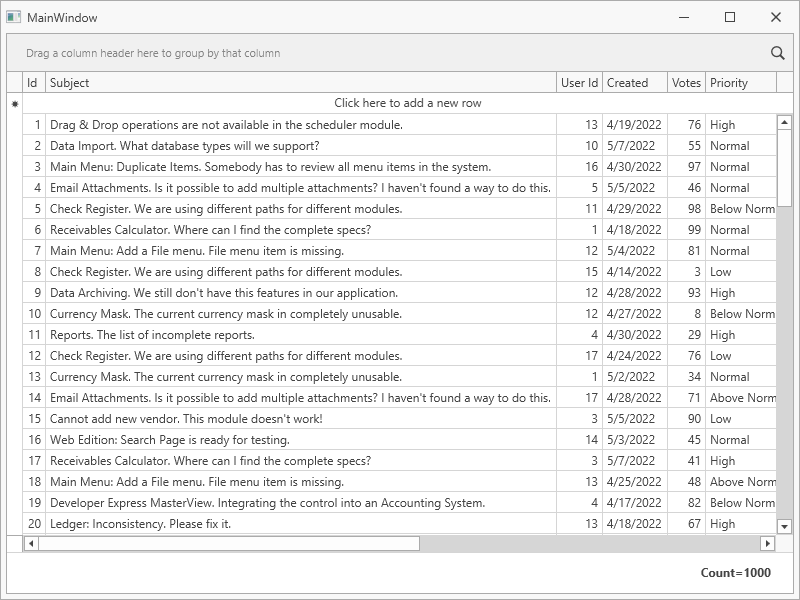This screenshot has width=800, height=600.
Task: Click user id 14 in row 16
Action: [x=580, y=440]
